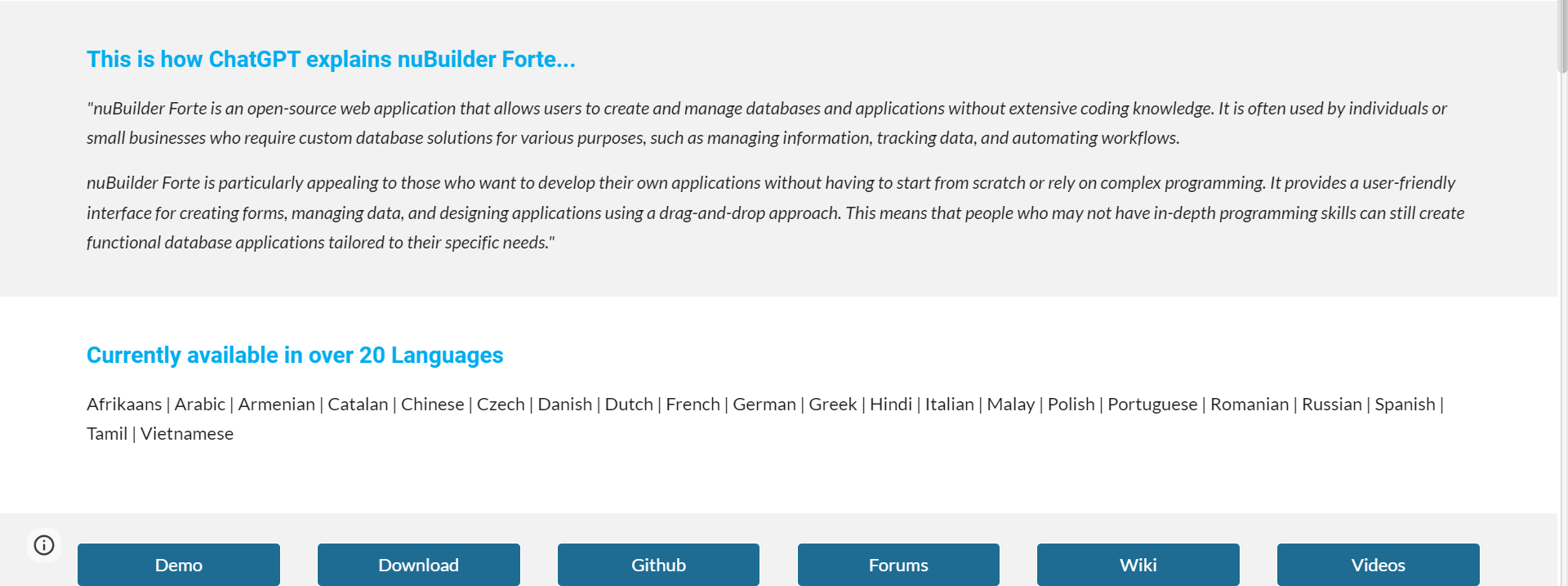
Task: Click the word German in languages
Action: pos(764,405)
